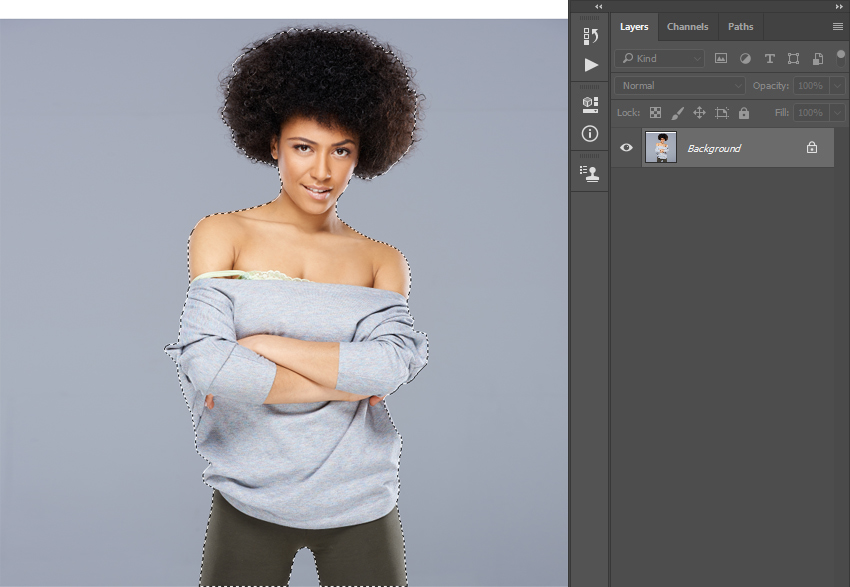Filter layers by shape layers icon
Screen dimensions: 850x587
793,59
